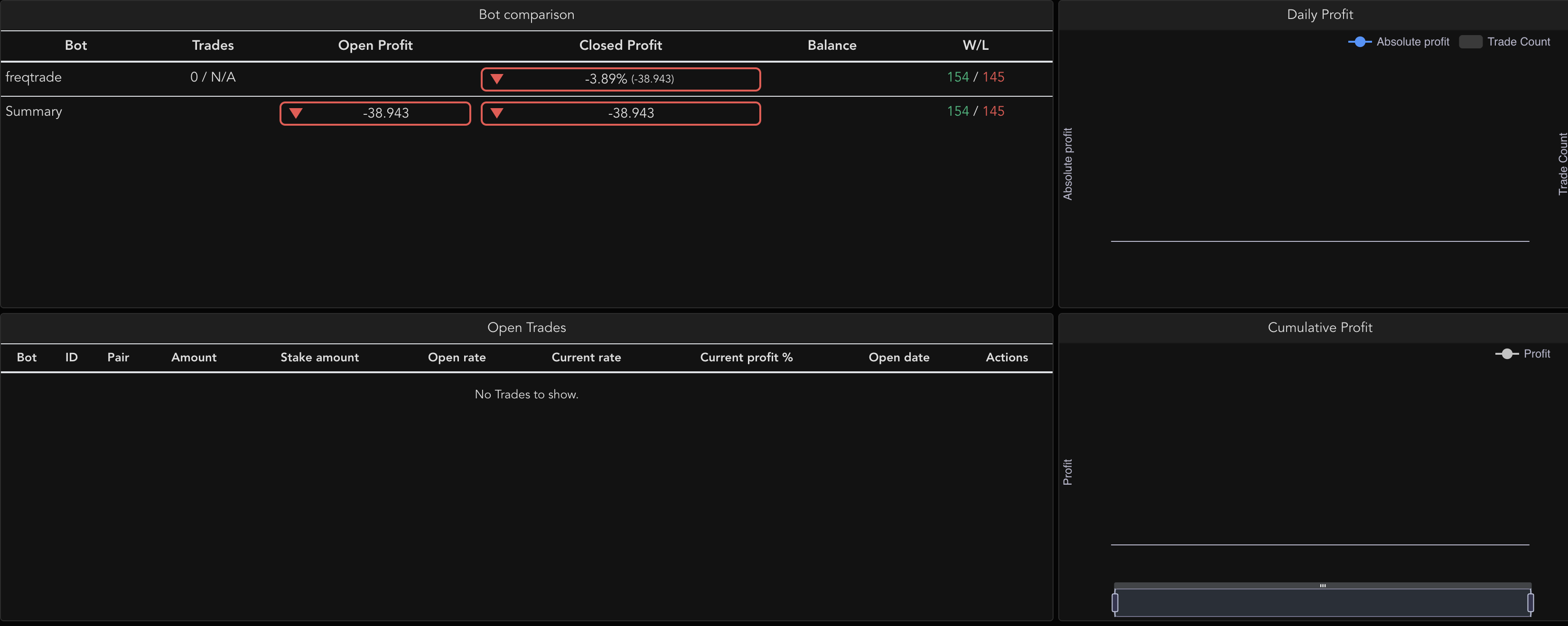Click the red triangle icon in Summary Closed Profit
Screen dimensions: 1568x626
pos(497,112)
